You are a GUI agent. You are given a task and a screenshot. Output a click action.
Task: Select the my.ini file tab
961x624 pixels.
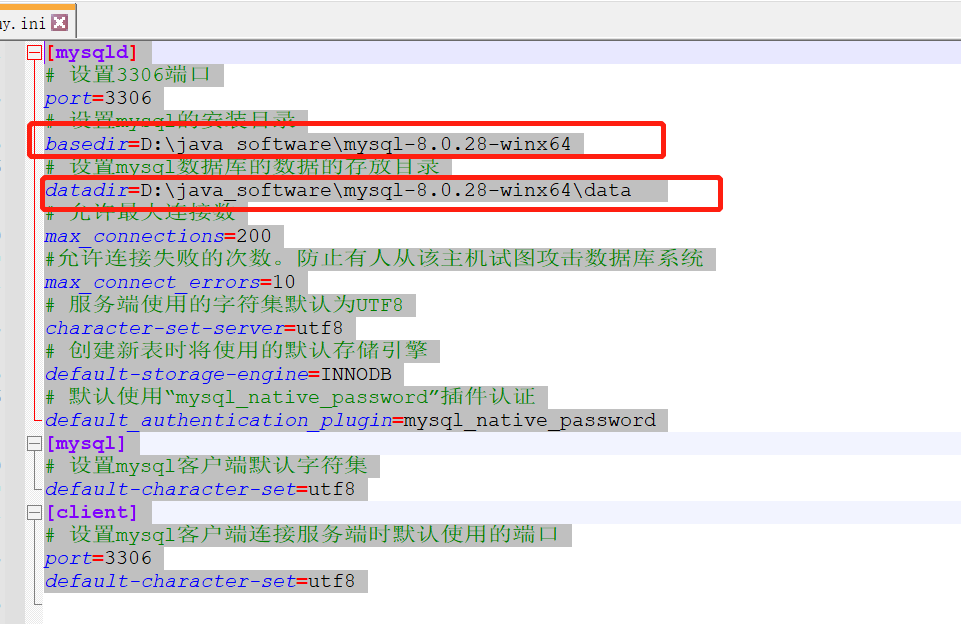(37, 22)
